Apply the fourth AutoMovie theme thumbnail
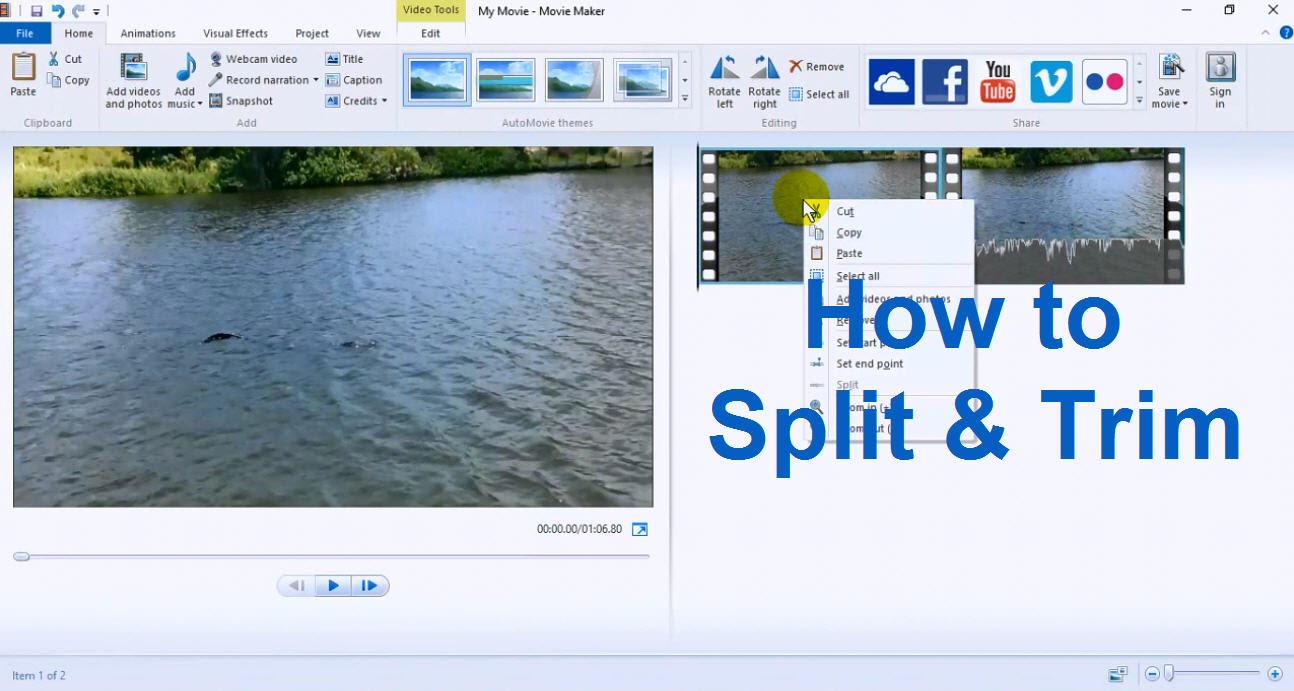Screen dimensions: 1294x691 click(643, 80)
